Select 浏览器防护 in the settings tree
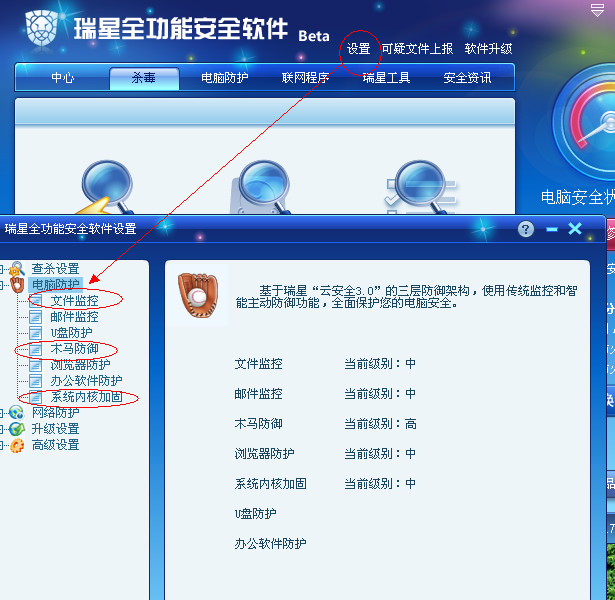This screenshot has width=615, height=600. 80,365
